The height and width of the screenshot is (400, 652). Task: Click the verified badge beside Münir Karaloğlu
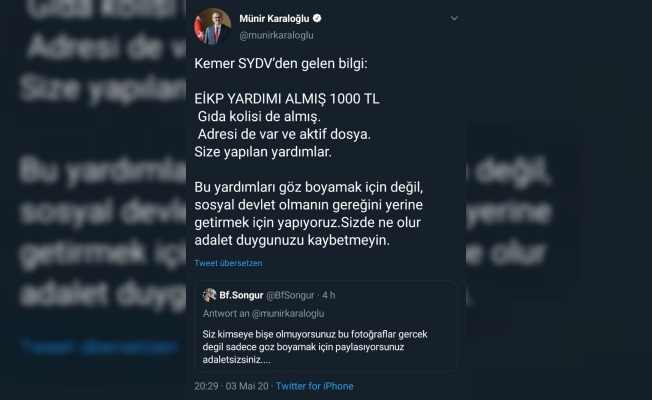click(317, 18)
